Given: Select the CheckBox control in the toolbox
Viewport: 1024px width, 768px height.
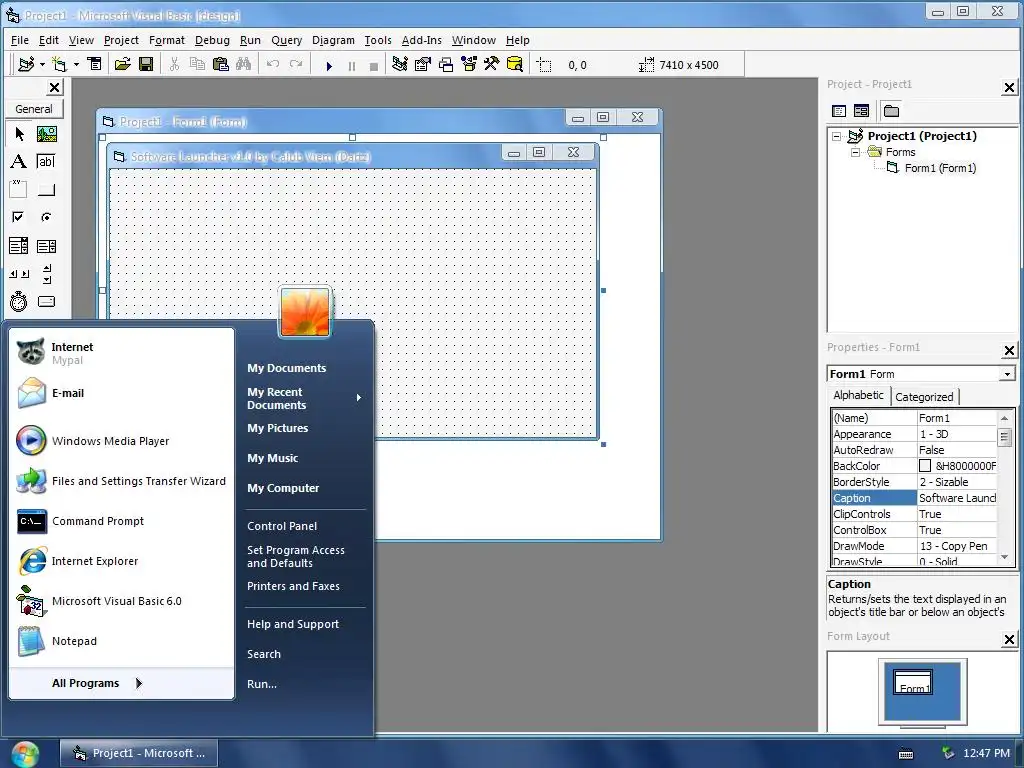Looking at the screenshot, I should (19, 217).
